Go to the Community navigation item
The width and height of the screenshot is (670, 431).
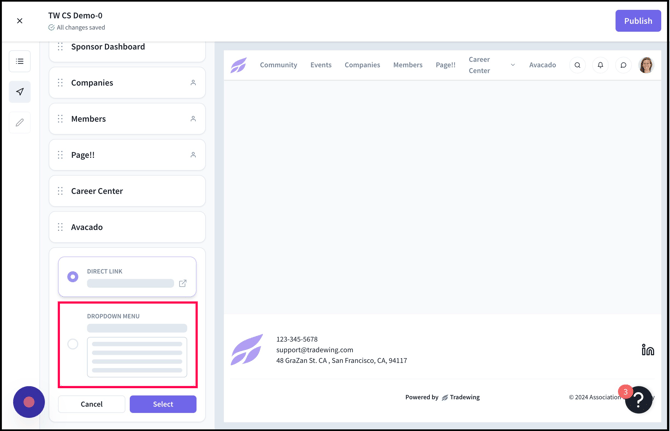click(x=278, y=65)
